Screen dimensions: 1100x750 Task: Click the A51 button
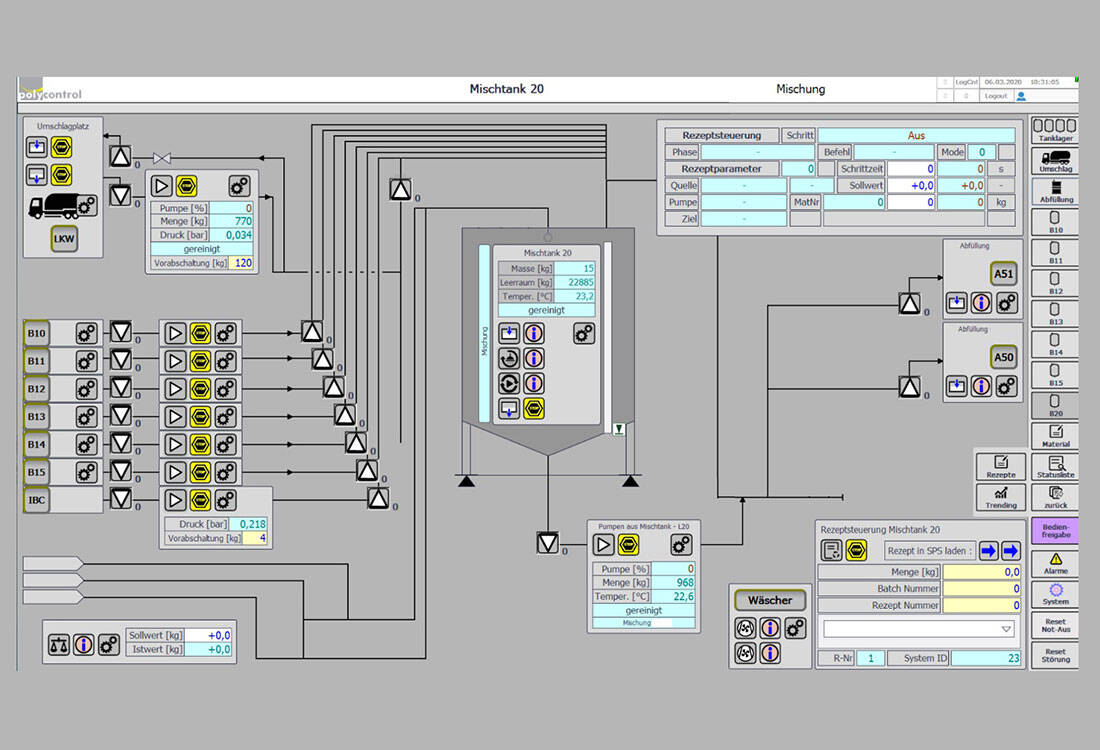tap(1003, 274)
